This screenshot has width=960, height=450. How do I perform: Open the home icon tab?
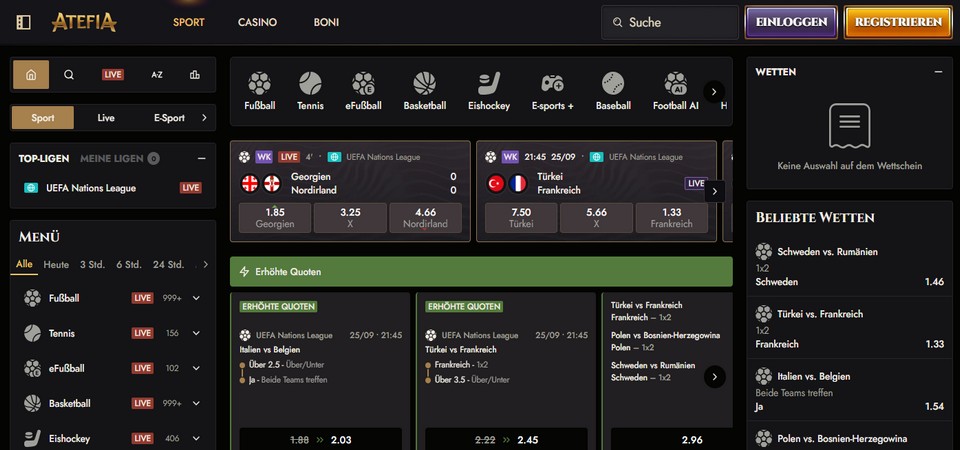31,75
